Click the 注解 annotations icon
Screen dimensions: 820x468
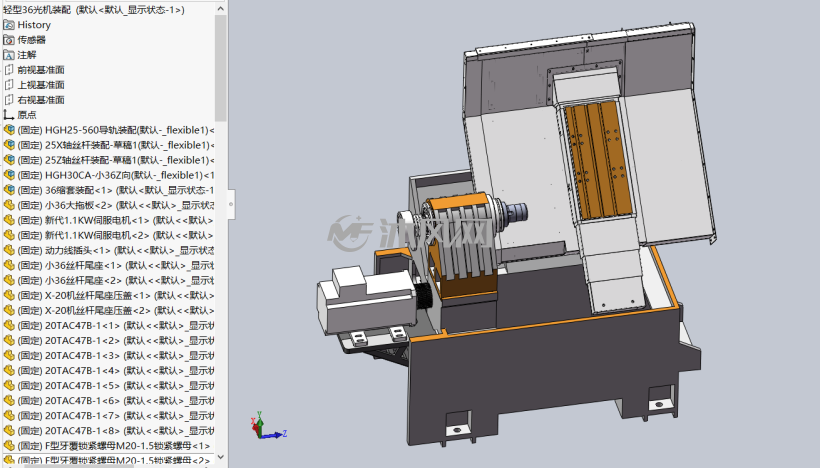click(8, 55)
